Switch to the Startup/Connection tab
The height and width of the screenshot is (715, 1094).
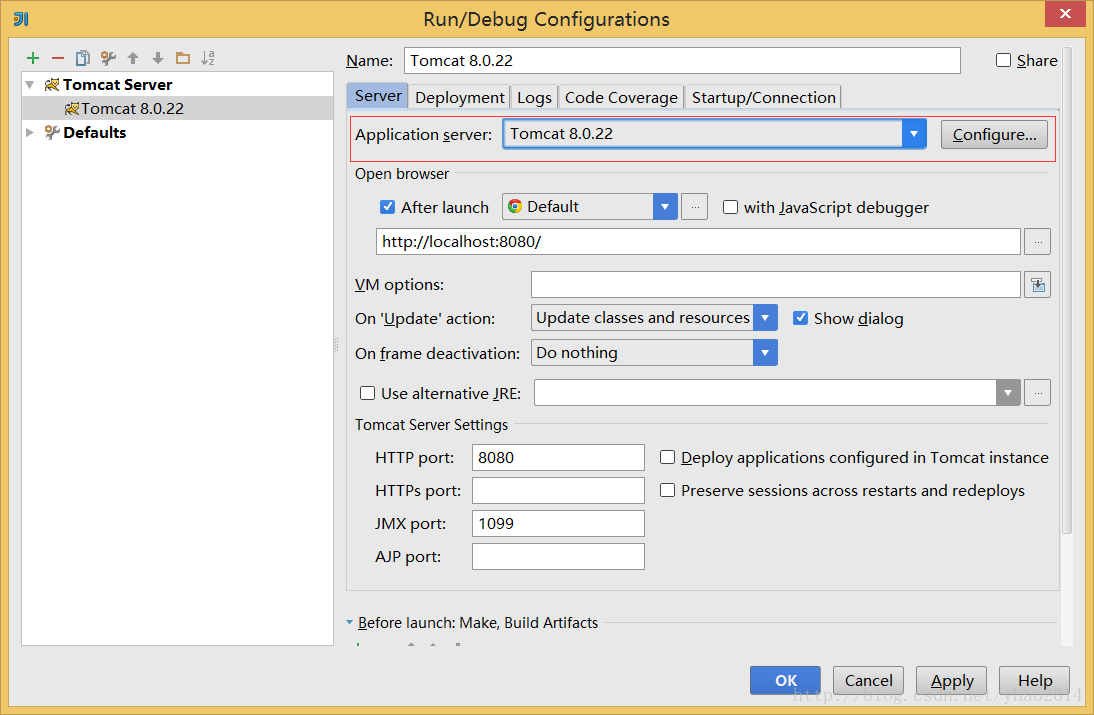click(x=763, y=97)
